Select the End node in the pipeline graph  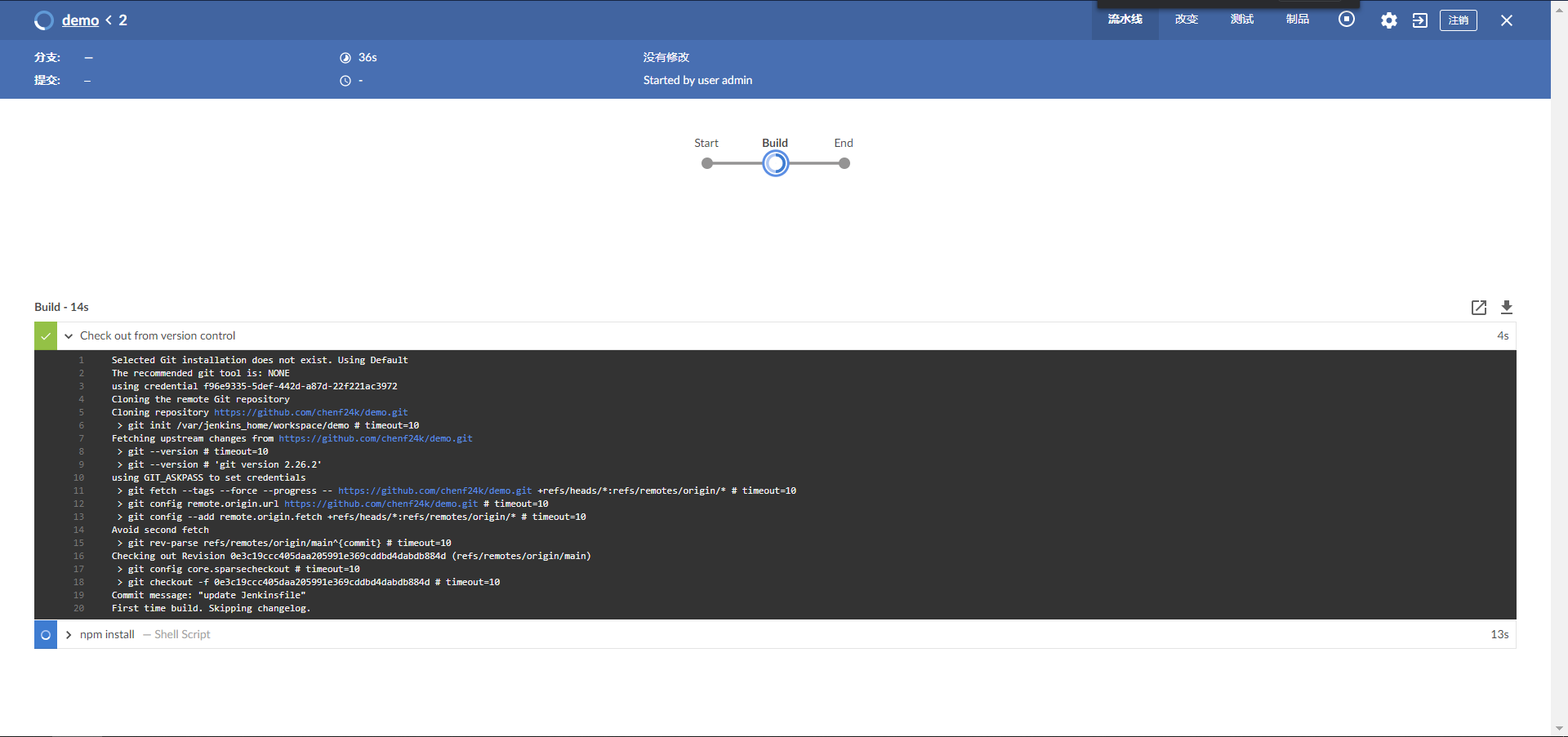(844, 163)
